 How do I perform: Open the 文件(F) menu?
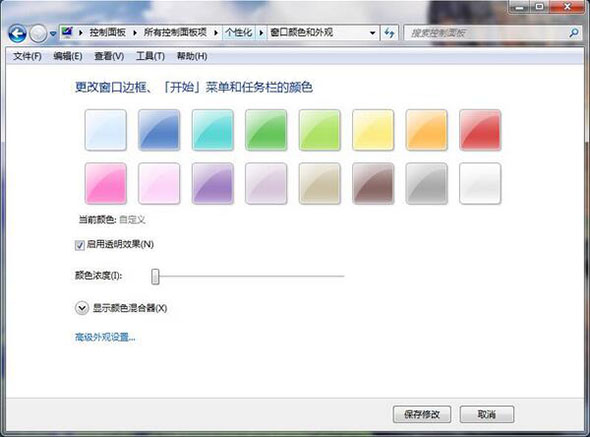[27, 56]
